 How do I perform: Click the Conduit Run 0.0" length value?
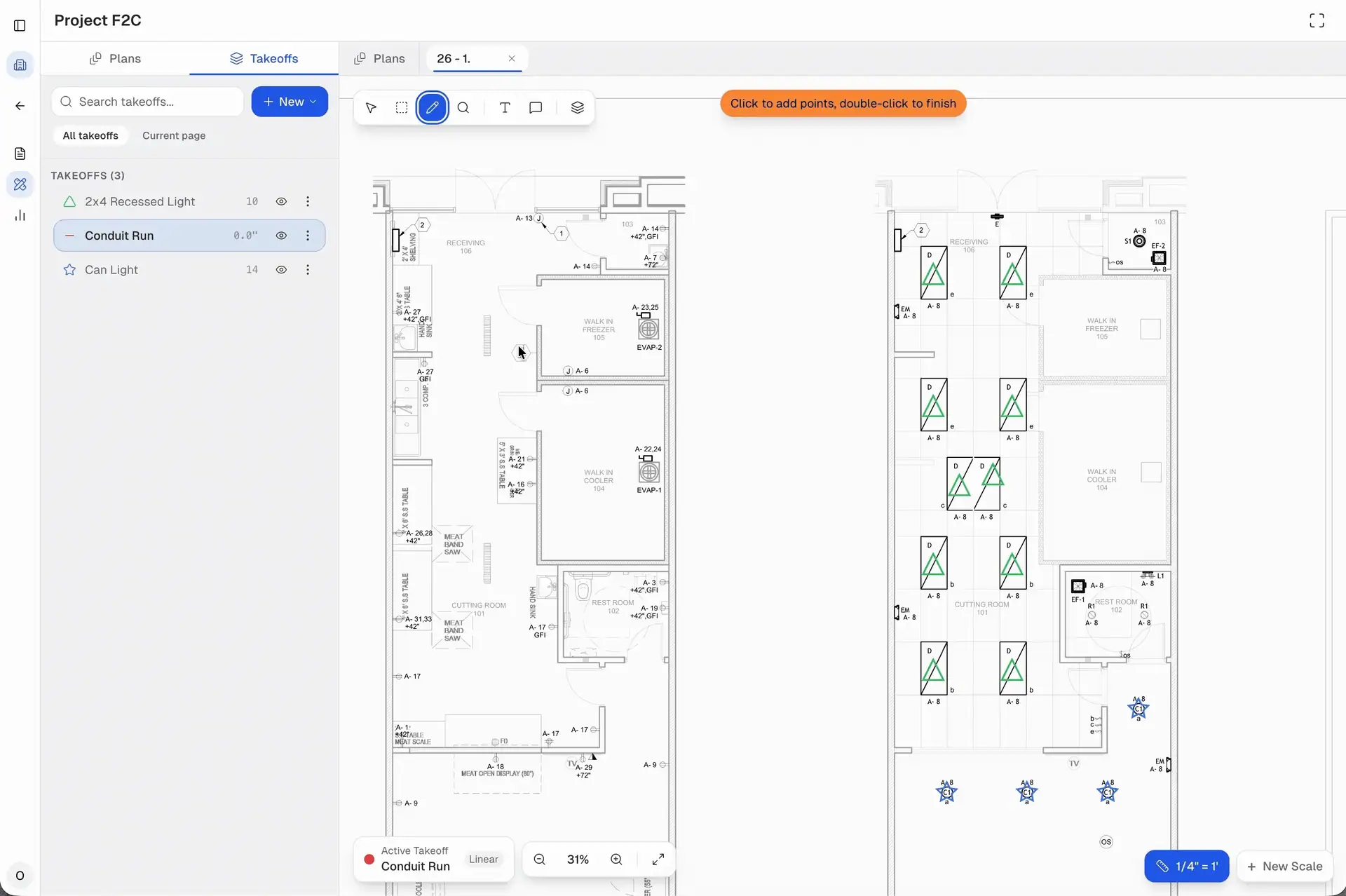click(245, 236)
